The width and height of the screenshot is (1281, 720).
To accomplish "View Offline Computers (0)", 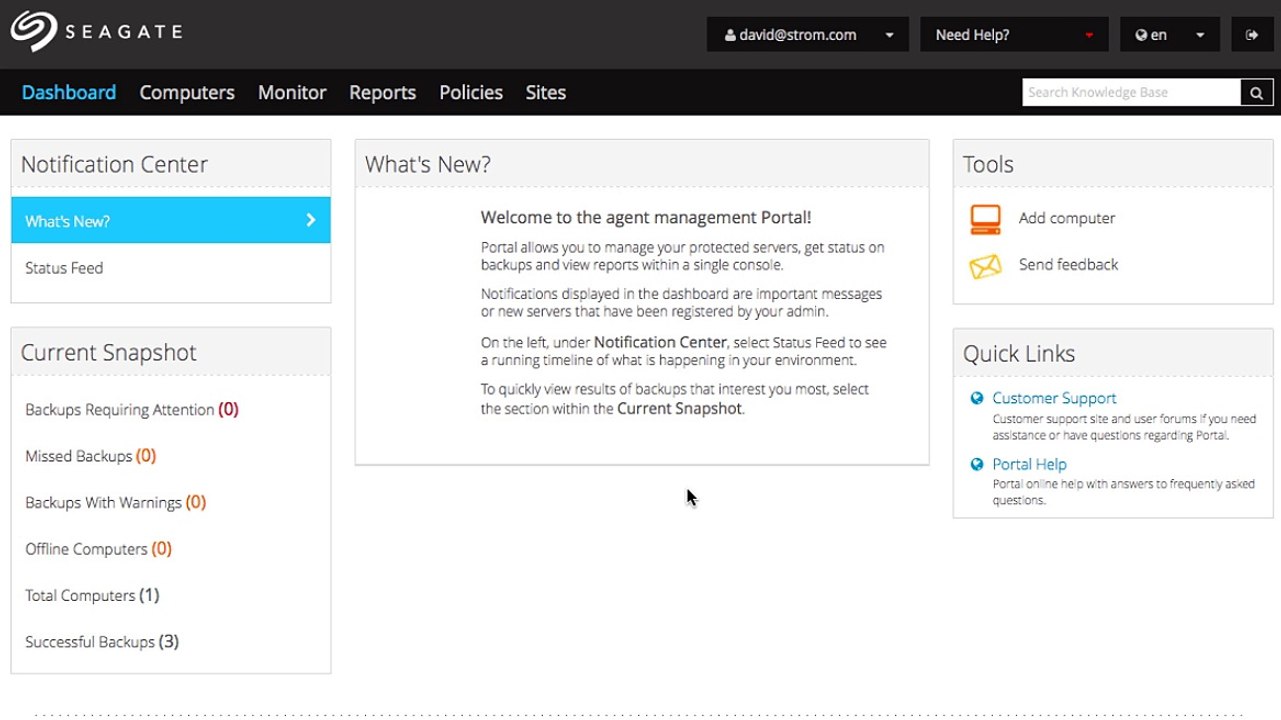I will coord(99,549).
